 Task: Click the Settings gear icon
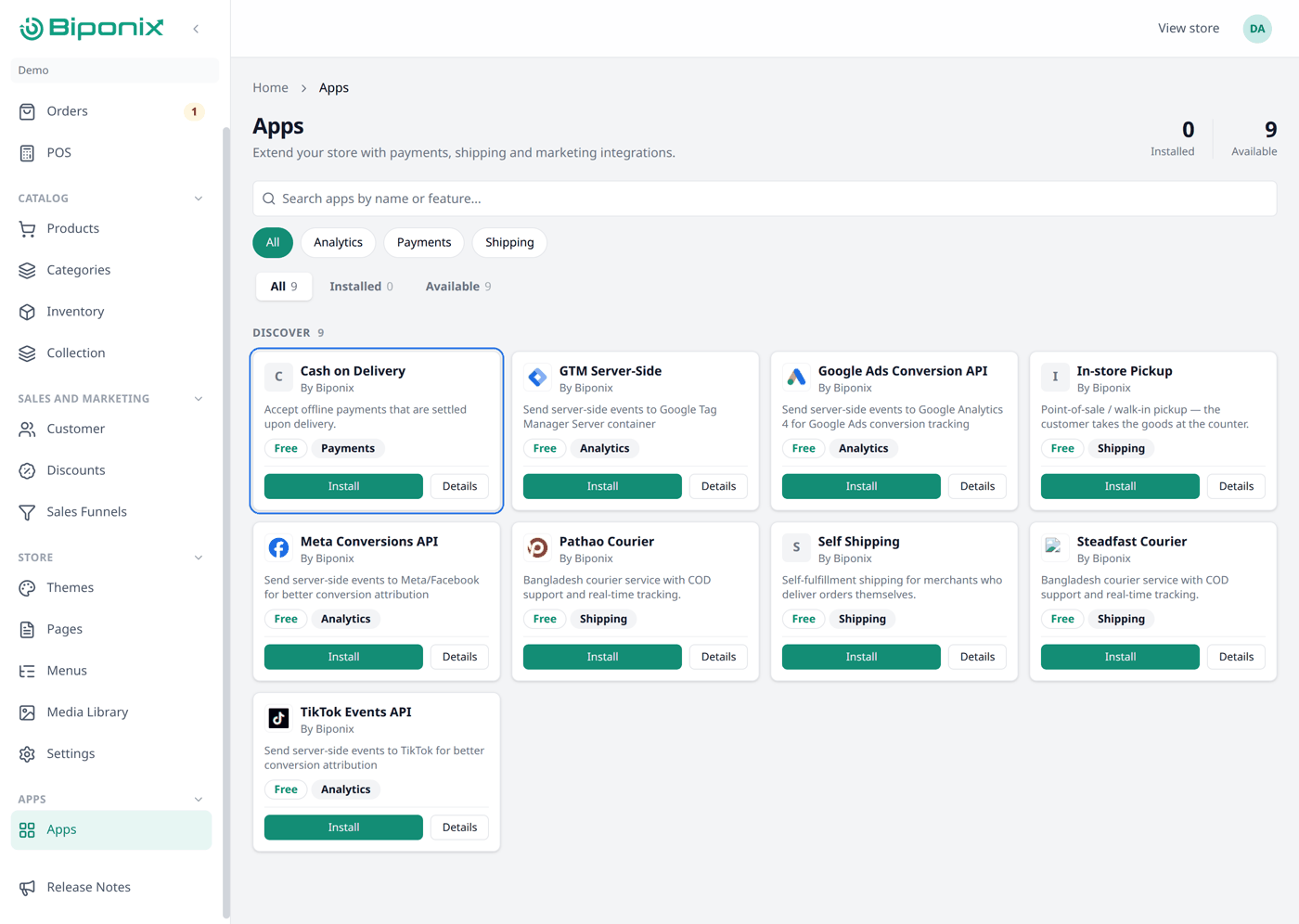[x=27, y=755]
